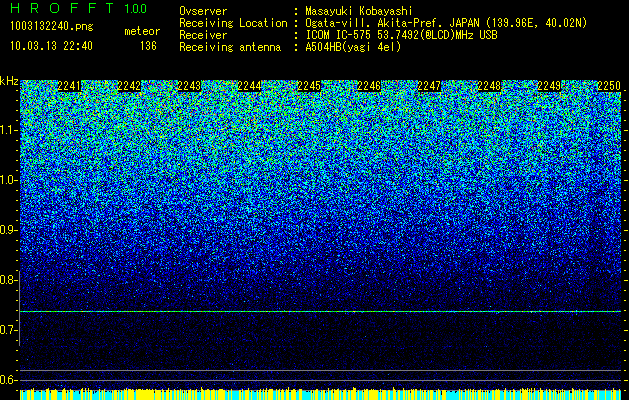Click the 2250 time marker
629x400 pixels.
pyautogui.click(x=609, y=86)
